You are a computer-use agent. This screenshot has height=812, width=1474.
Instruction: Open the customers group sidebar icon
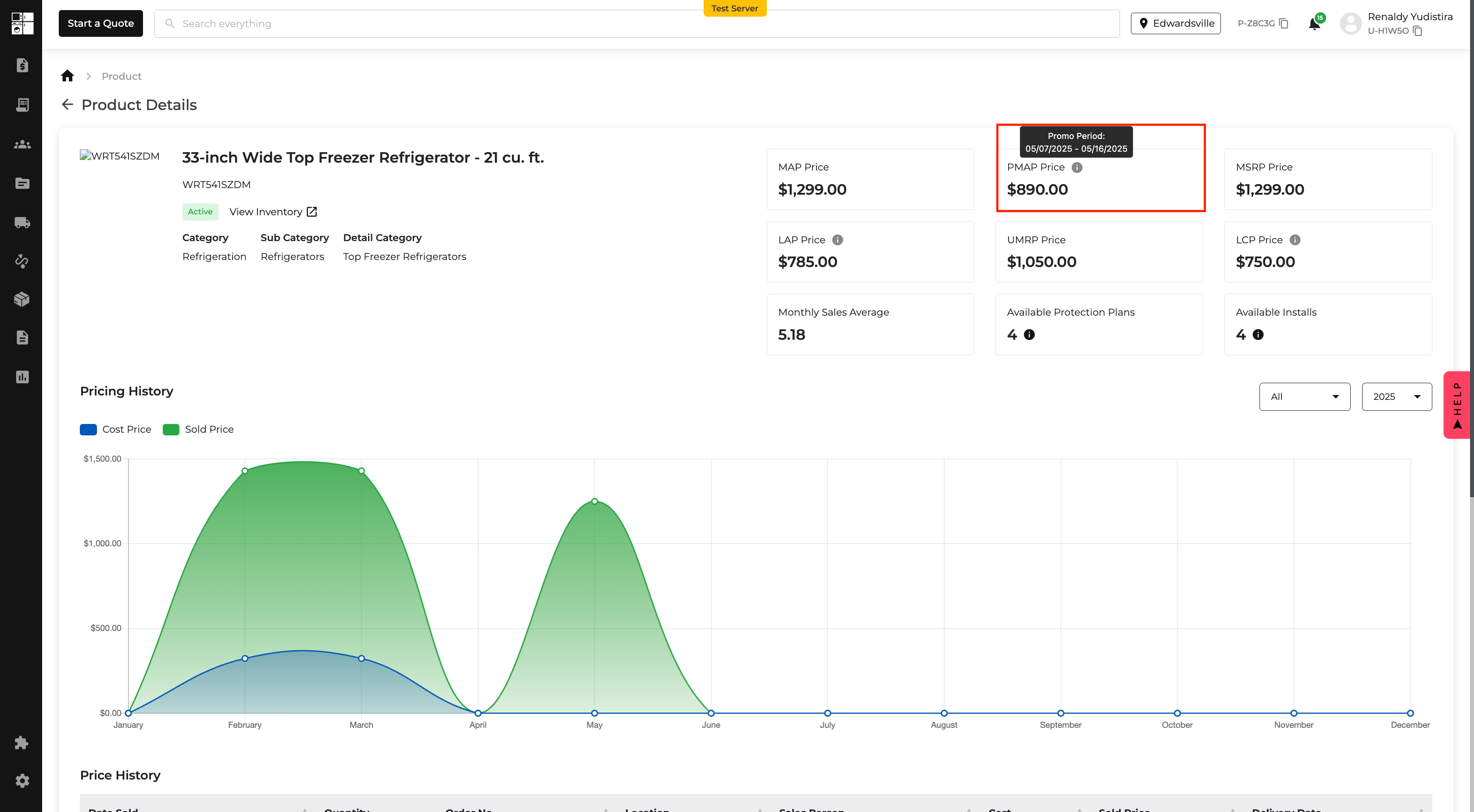22,144
